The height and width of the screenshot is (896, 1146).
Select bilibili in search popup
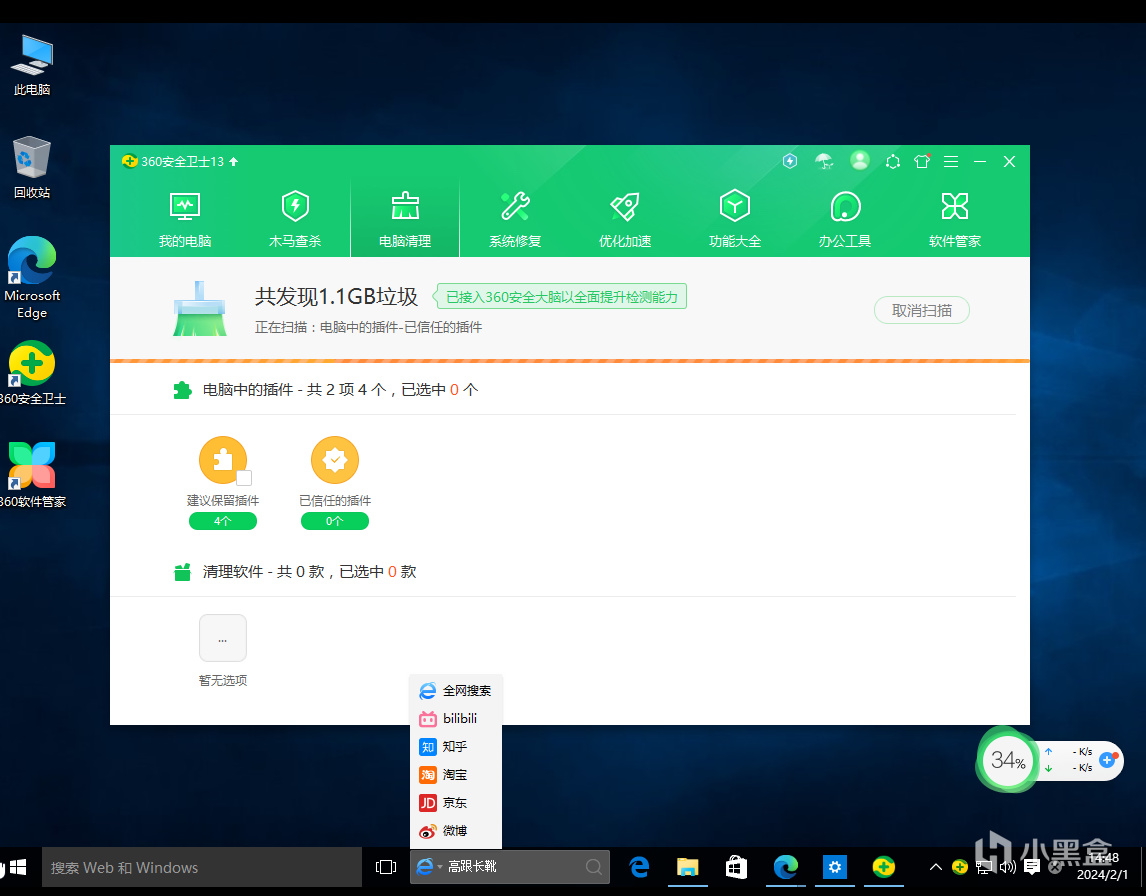click(456, 718)
